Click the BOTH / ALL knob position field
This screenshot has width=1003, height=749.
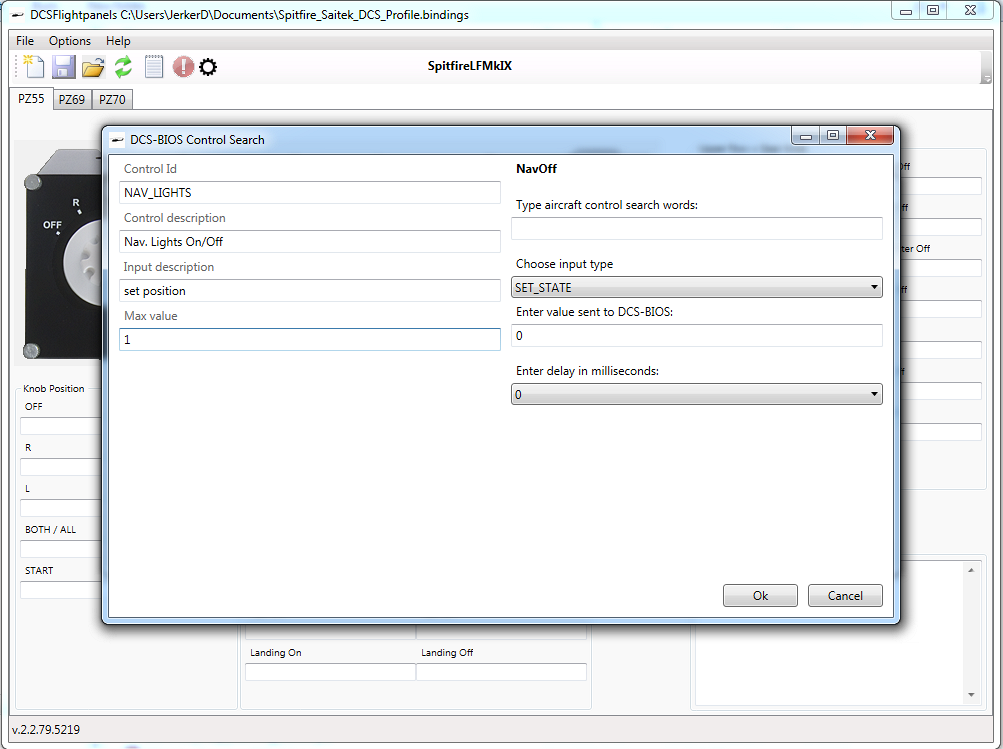click(x=61, y=549)
